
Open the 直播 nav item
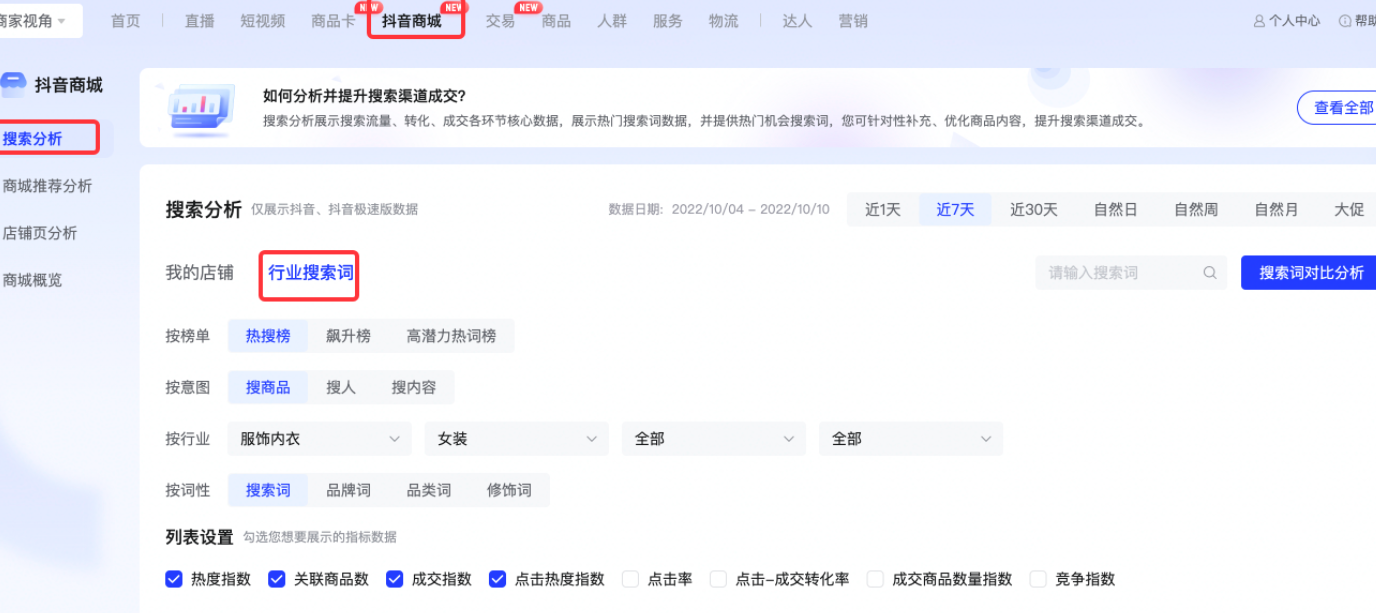coord(200,21)
